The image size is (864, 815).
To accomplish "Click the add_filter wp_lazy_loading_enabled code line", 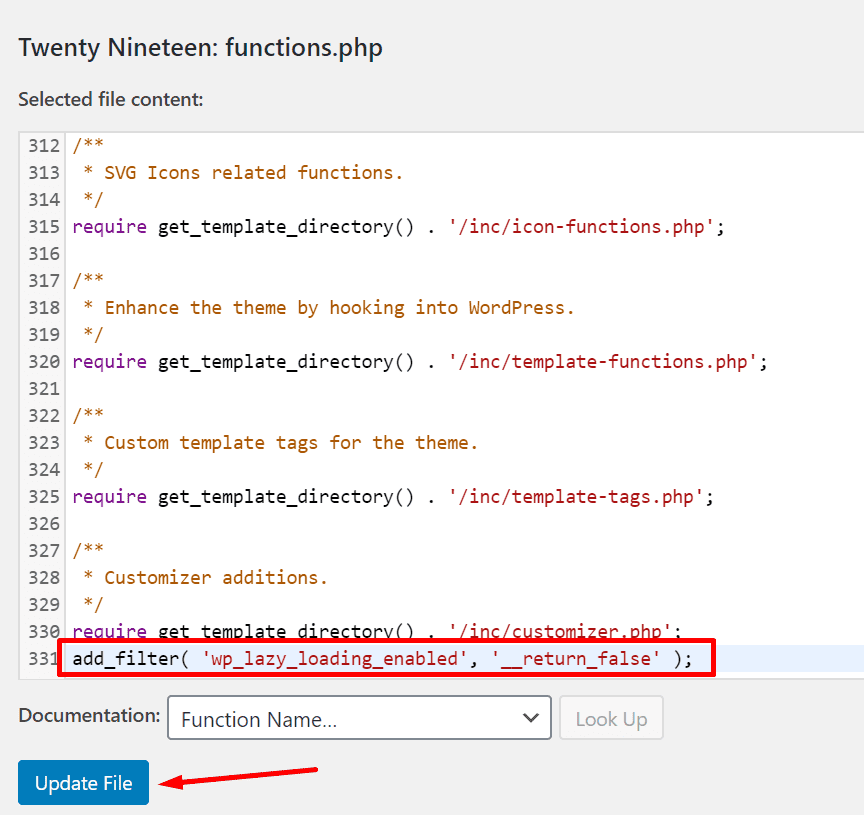I will [382, 659].
